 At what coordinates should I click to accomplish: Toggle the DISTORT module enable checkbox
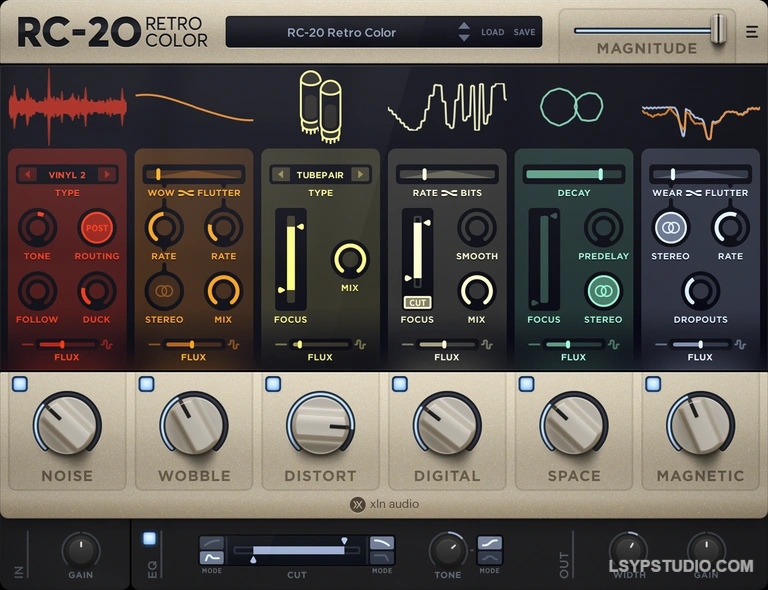coord(273,384)
